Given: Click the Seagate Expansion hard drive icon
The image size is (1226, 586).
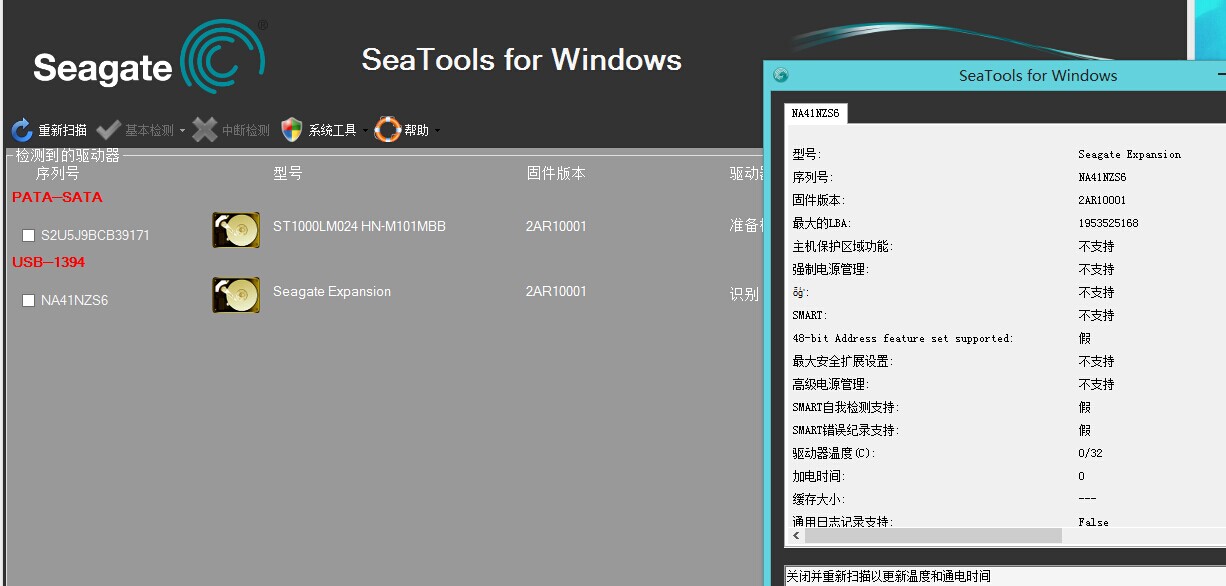Looking at the screenshot, I should 236,295.
